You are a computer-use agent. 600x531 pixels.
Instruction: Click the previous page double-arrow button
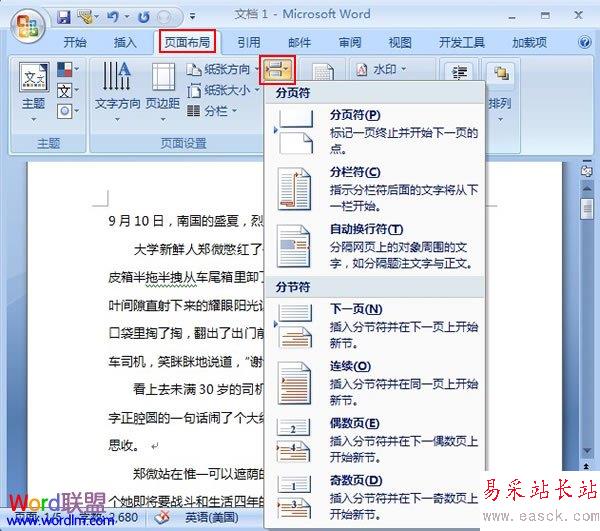click(587, 466)
